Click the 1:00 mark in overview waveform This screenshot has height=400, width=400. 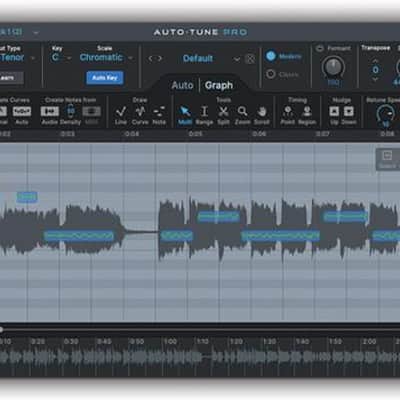coord(170,342)
